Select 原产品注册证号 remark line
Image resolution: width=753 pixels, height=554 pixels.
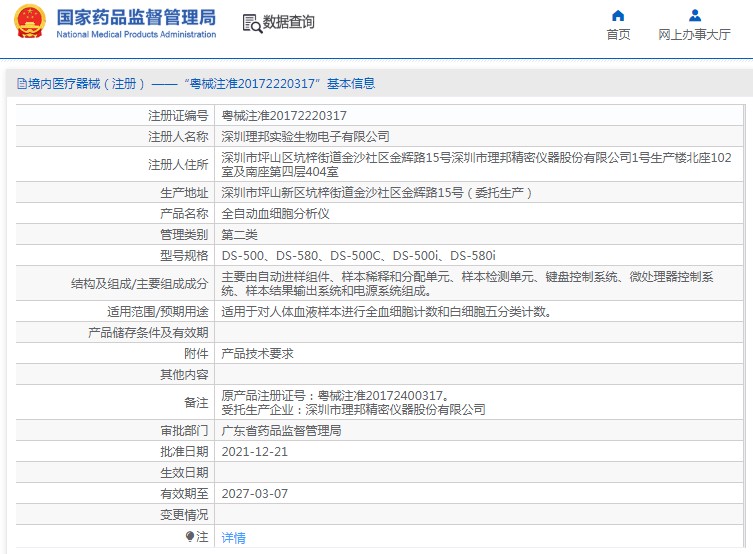pos(336,396)
